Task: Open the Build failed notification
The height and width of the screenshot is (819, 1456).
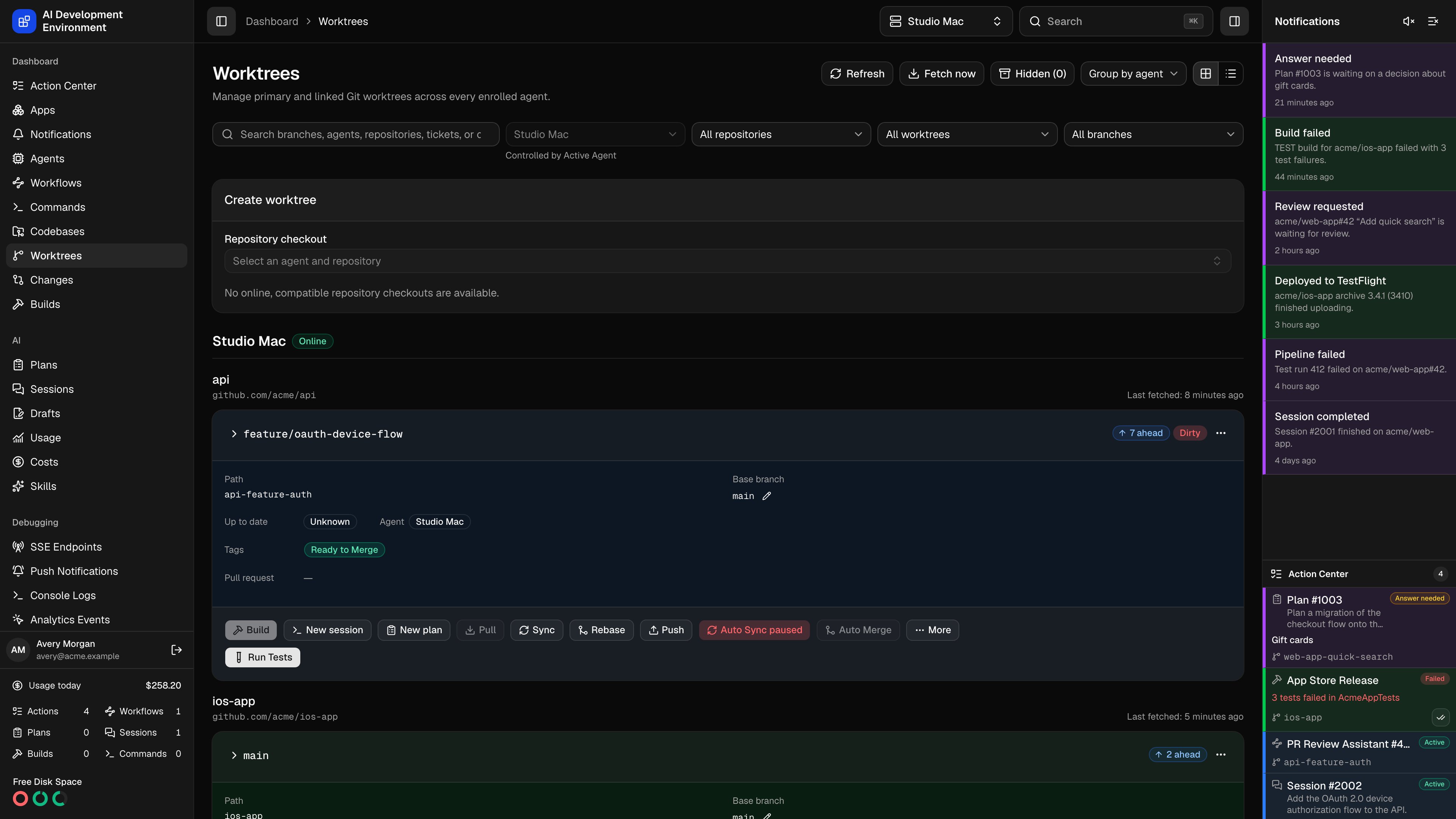Action: [1359, 154]
